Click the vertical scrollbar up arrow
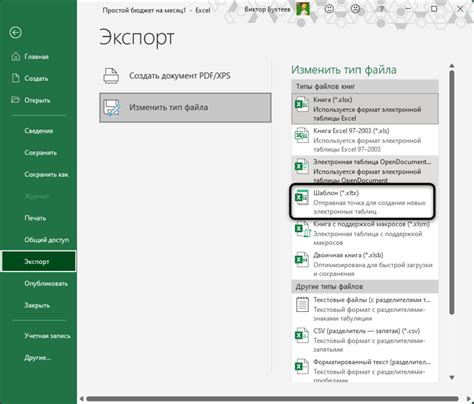Viewport: 474px width, 404px height. point(452,66)
